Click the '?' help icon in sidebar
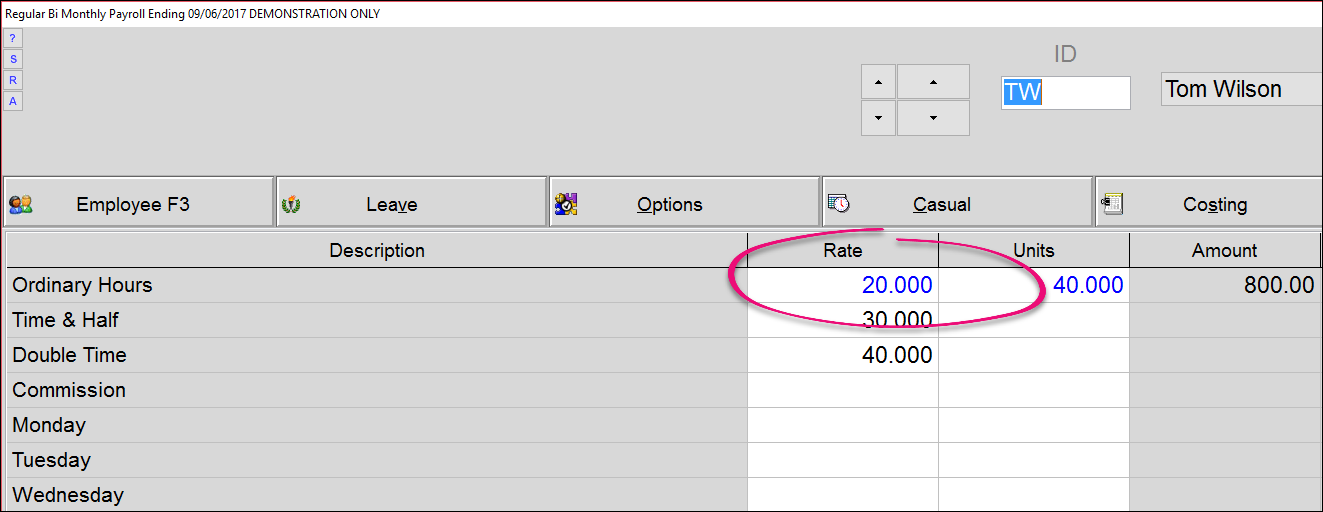This screenshot has height=512, width=1323. click(12, 38)
